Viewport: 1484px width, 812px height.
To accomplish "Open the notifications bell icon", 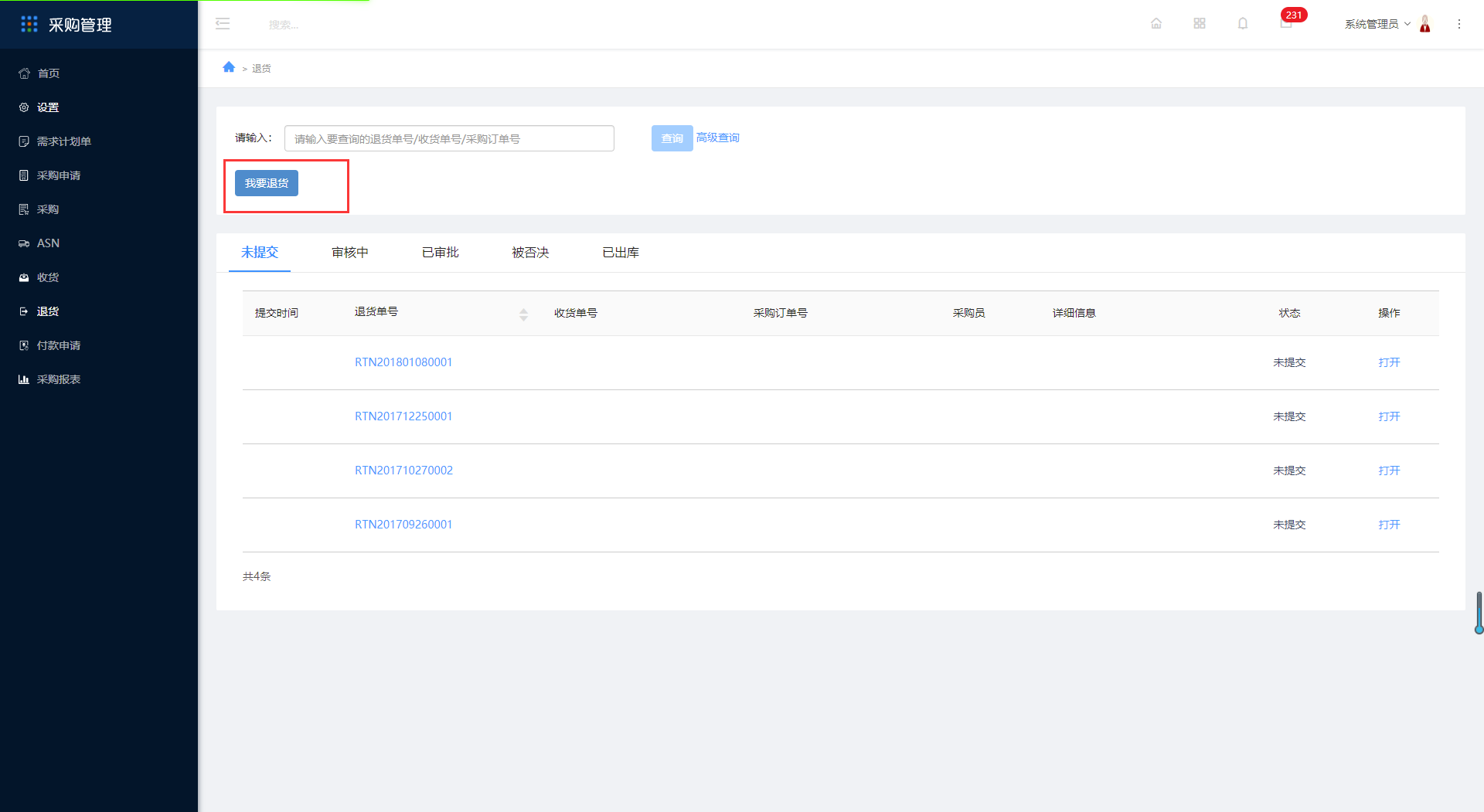I will pos(1243,23).
